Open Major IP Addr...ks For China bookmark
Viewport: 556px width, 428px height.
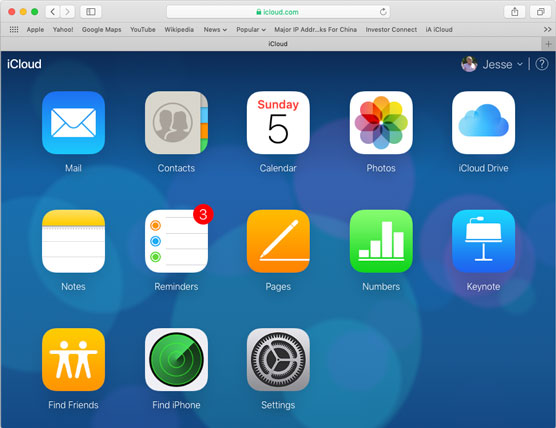[x=315, y=29]
